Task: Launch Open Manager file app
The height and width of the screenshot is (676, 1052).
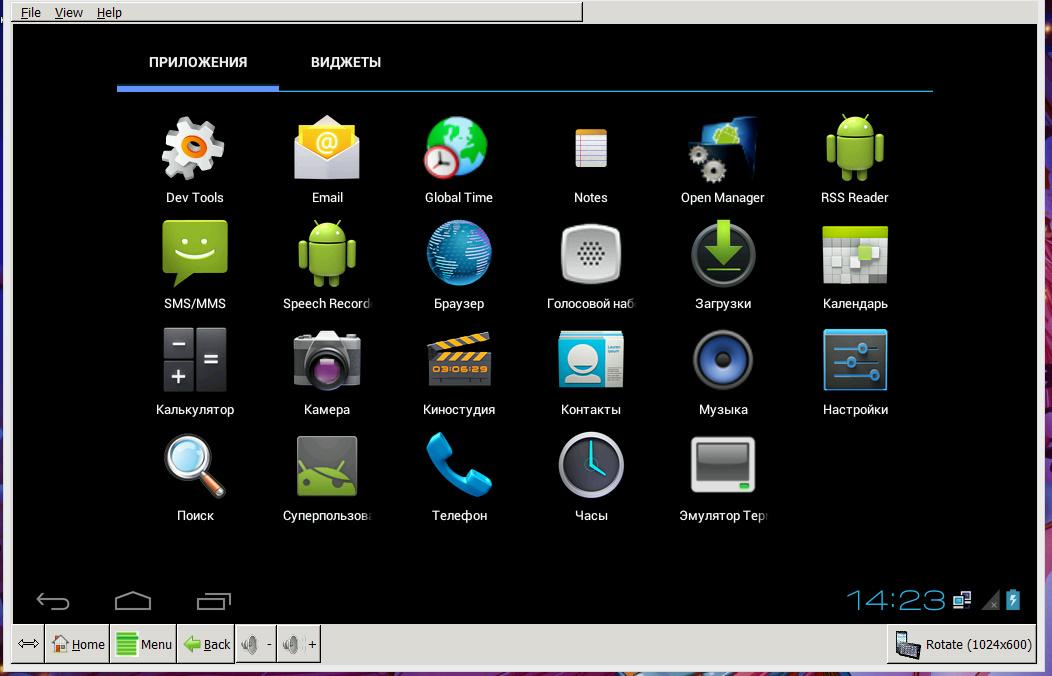Action: coord(722,150)
